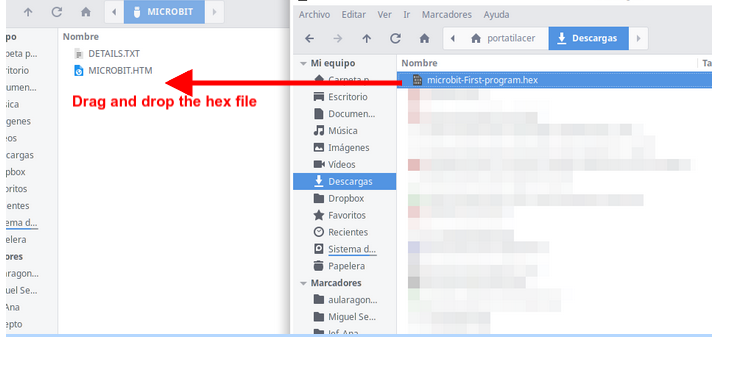Open the Ver menu
Viewport: 755px width, 369px height.
(384, 14)
